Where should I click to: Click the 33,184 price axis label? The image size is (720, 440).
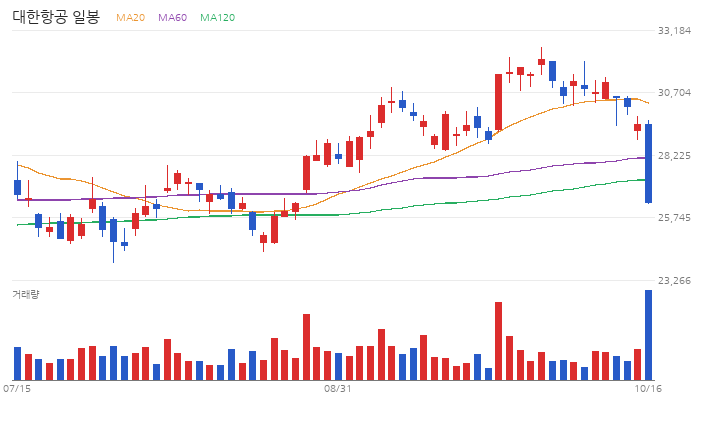point(674,31)
